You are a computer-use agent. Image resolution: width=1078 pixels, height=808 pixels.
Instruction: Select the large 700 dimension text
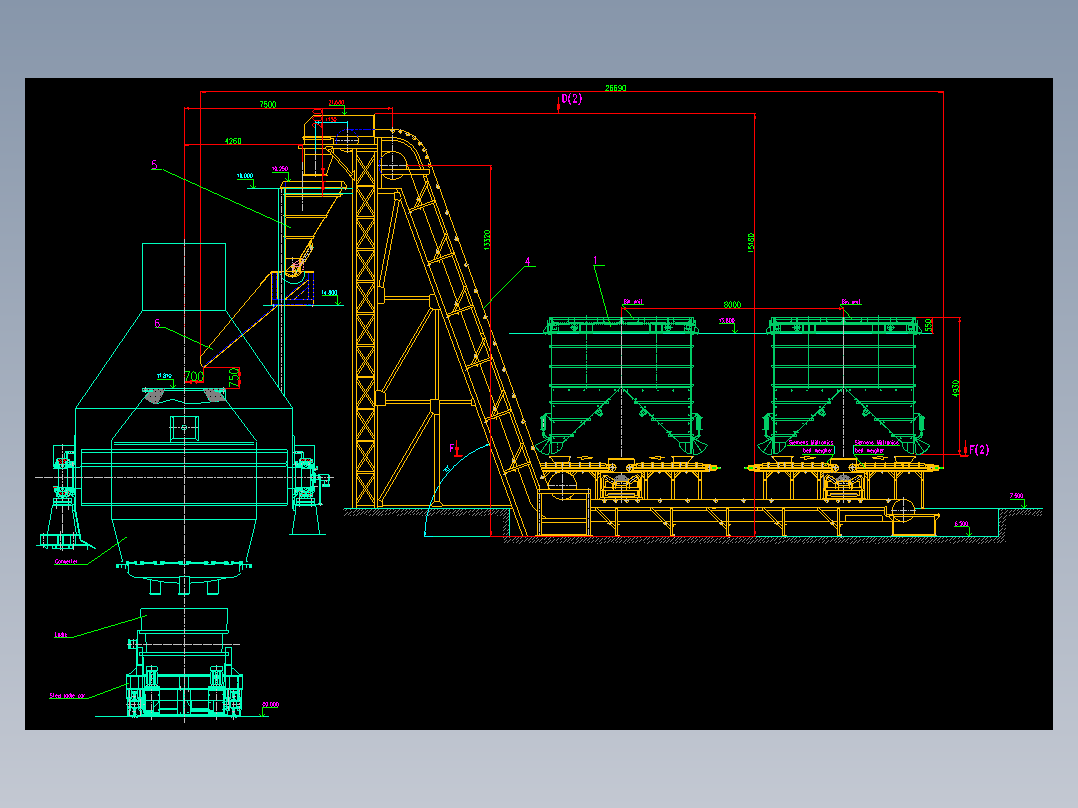point(195,376)
